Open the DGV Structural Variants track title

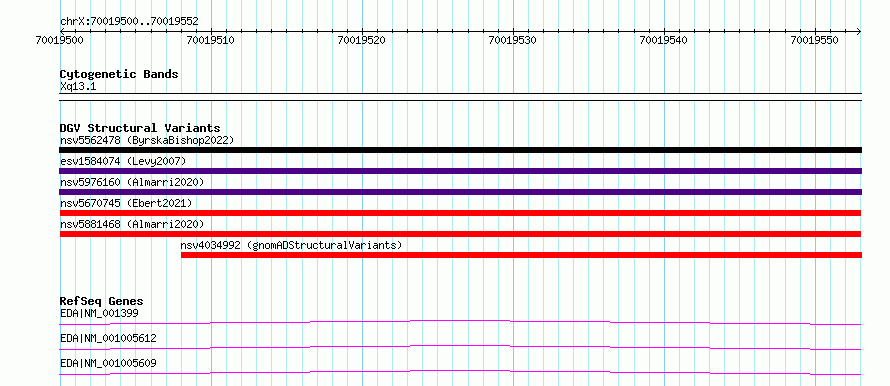point(140,128)
